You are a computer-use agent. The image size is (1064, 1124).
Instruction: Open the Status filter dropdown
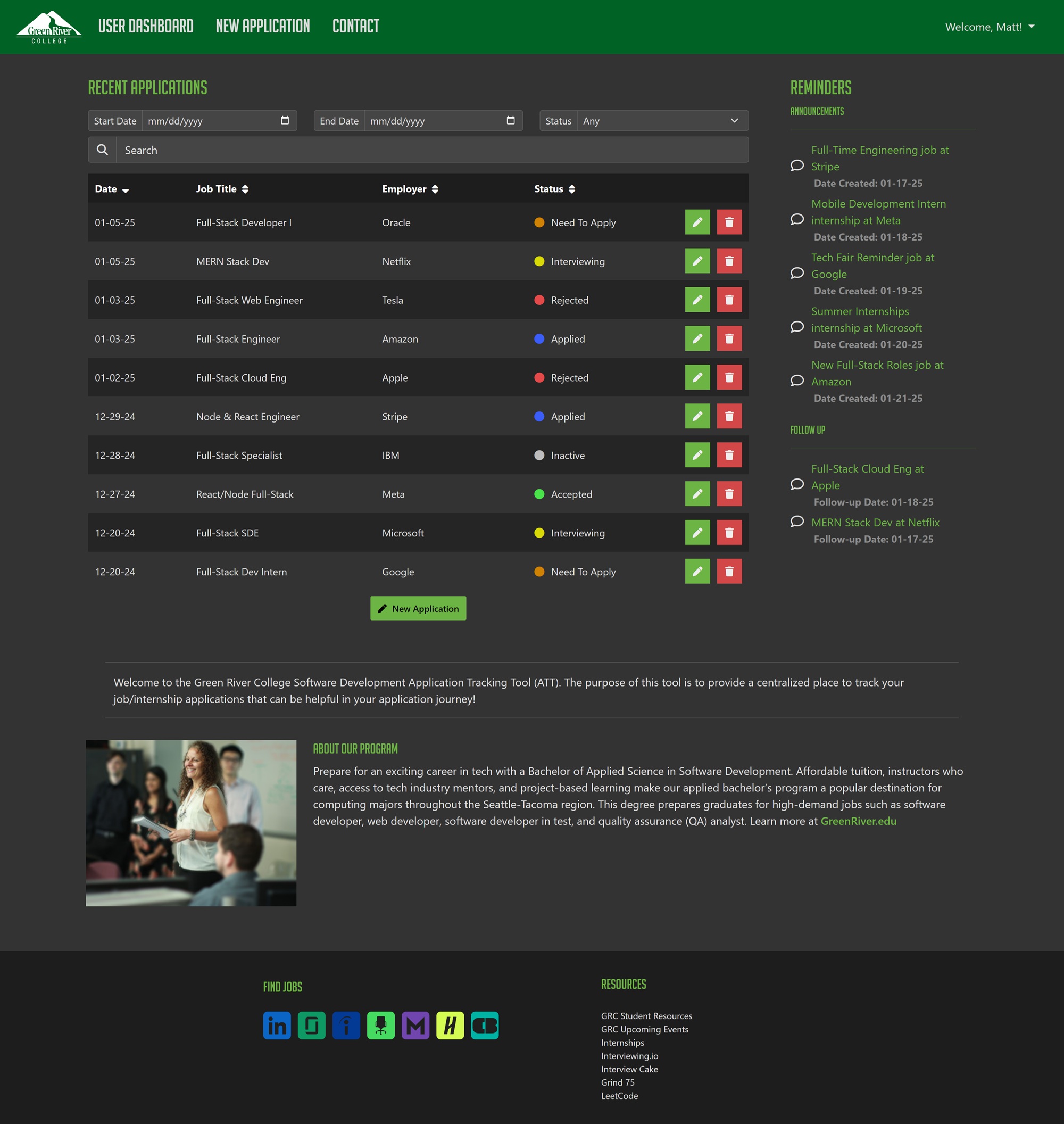pos(662,121)
